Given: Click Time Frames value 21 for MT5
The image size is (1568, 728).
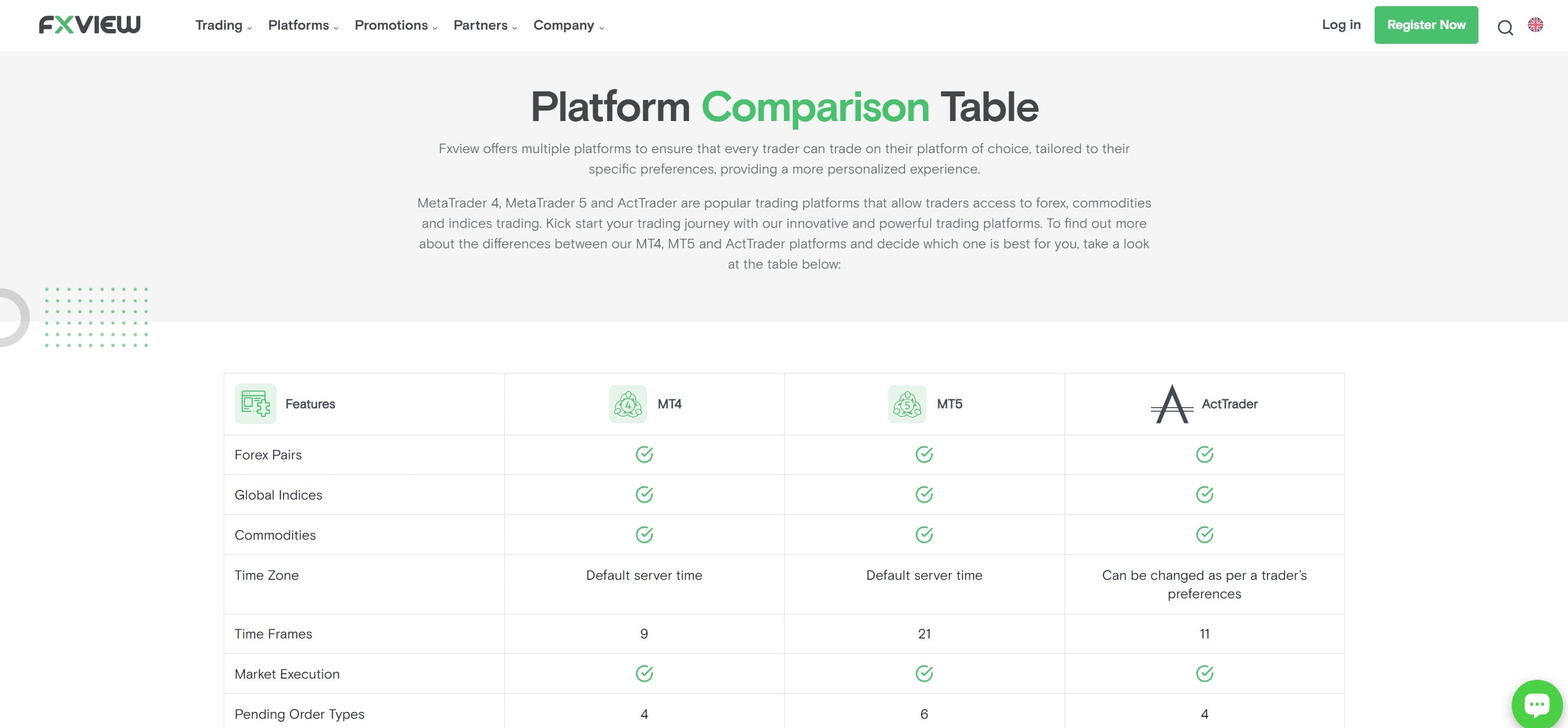Looking at the screenshot, I should 924,634.
